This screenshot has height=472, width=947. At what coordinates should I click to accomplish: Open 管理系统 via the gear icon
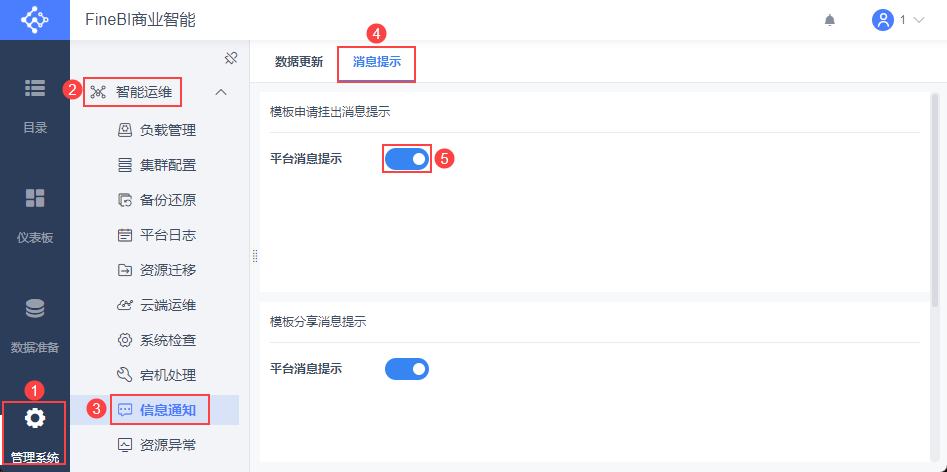(35, 418)
